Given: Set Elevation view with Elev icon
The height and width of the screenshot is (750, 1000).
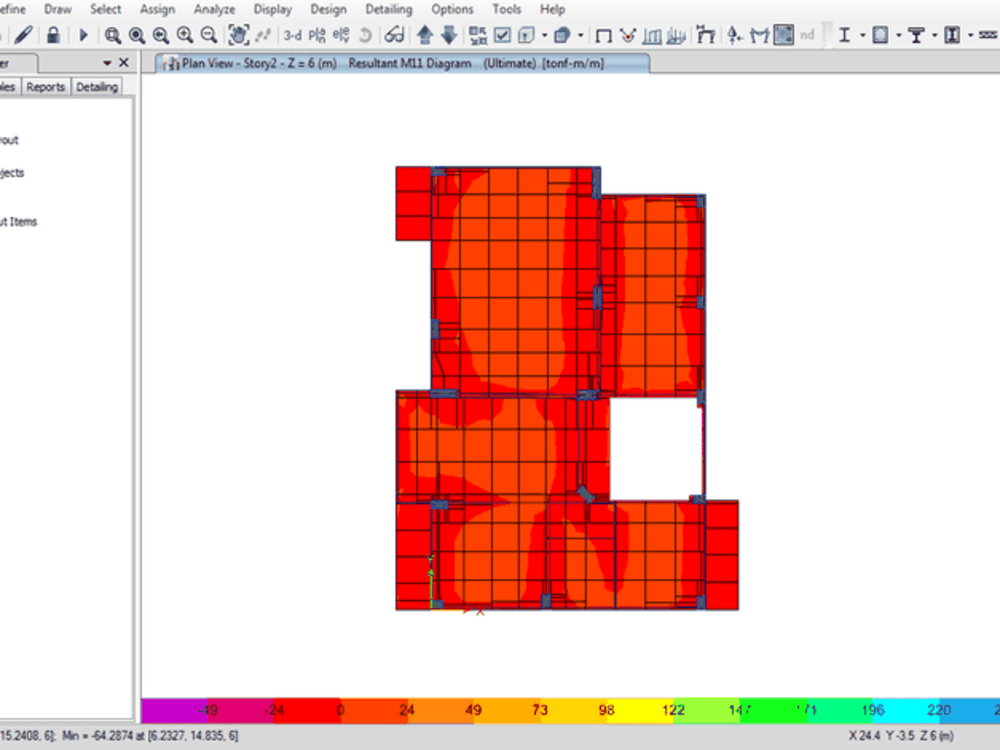Looking at the screenshot, I should 341,35.
